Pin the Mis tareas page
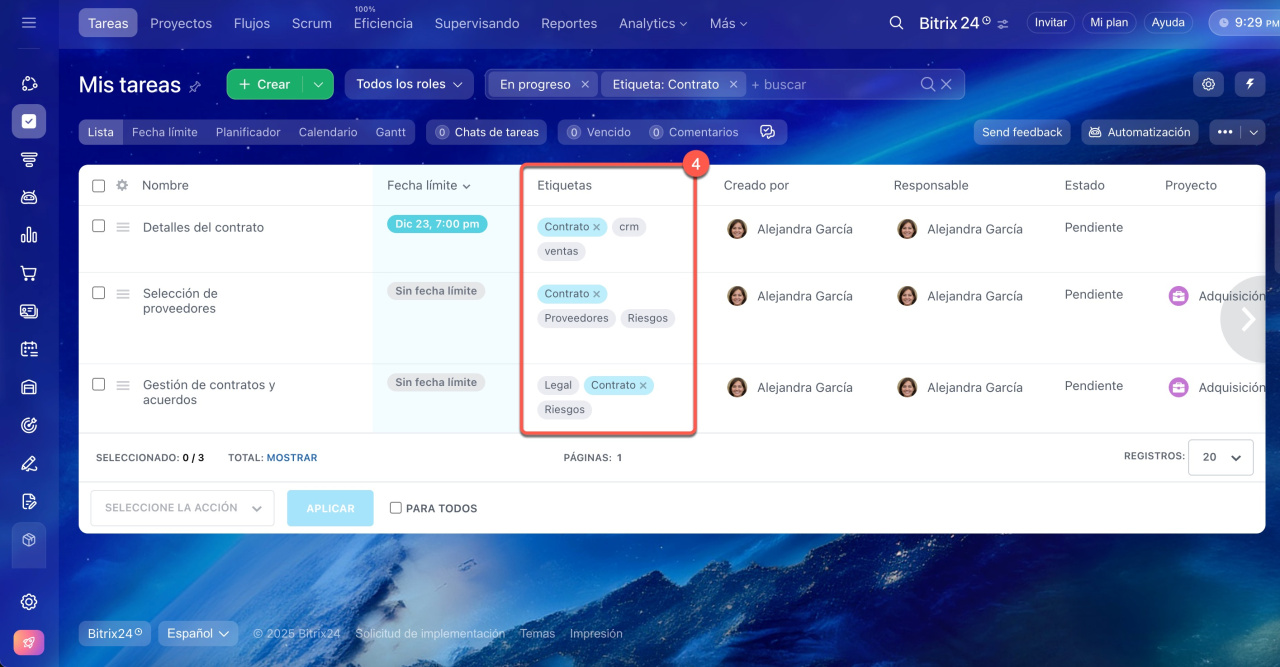The height and width of the screenshot is (667, 1280). [195, 87]
